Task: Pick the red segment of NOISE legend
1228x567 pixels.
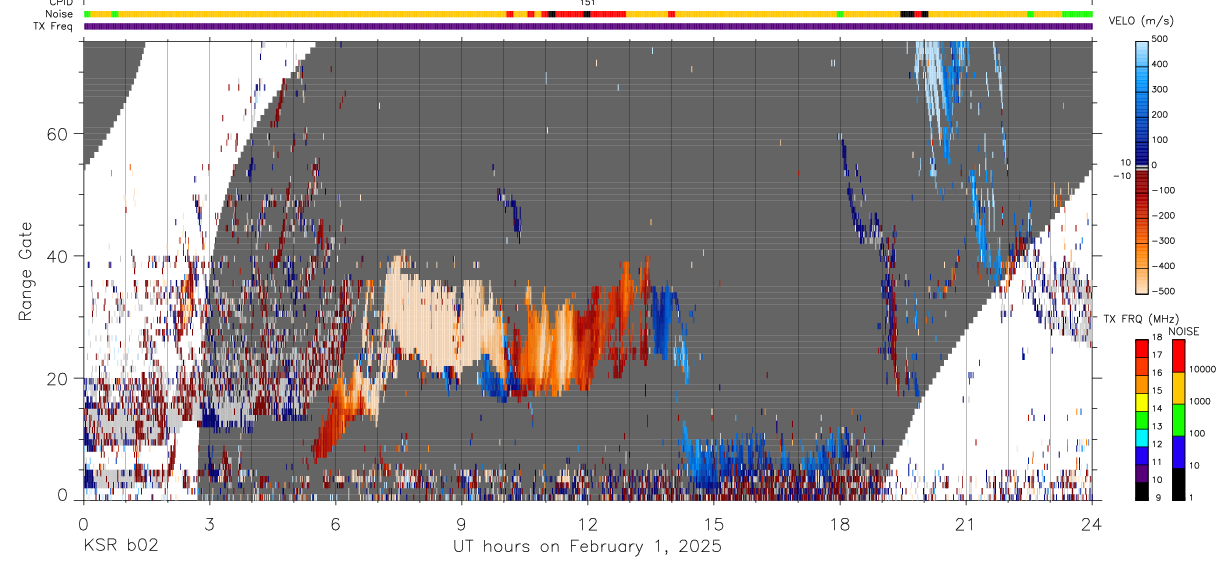Action: click(1178, 355)
